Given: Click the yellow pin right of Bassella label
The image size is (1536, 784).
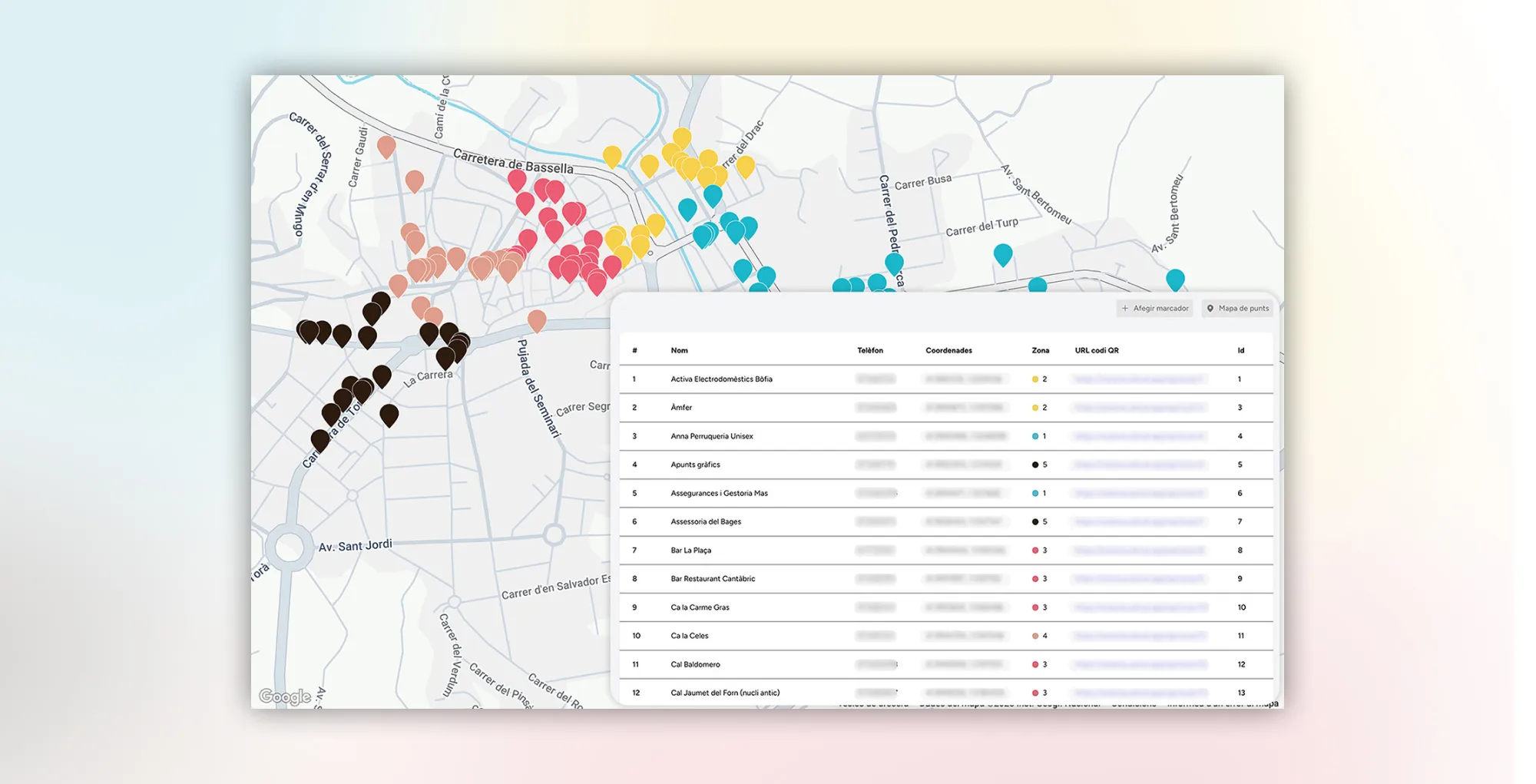Looking at the screenshot, I should coord(611,156).
